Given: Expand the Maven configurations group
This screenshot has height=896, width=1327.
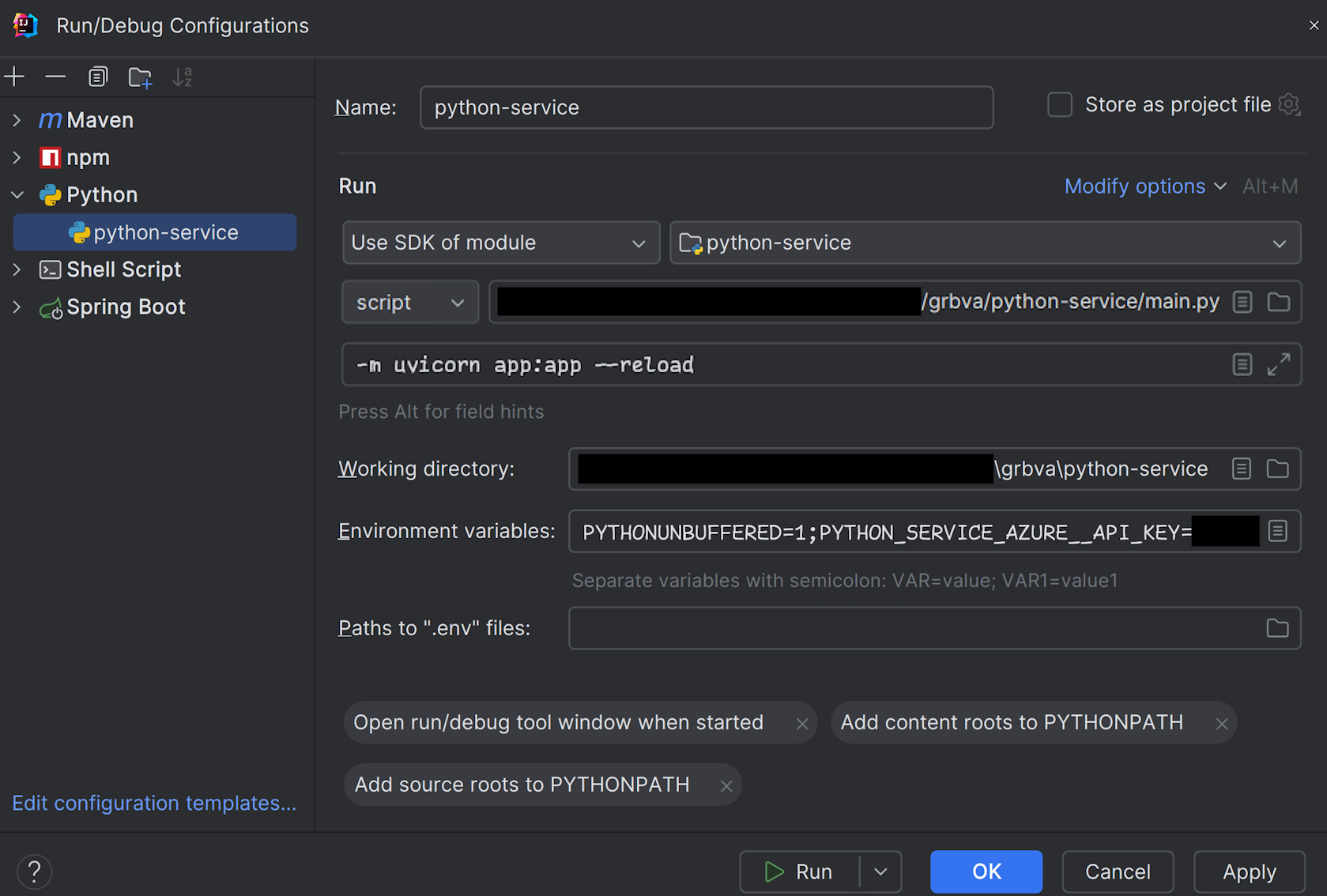Looking at the screenshot, I should 17,119.
